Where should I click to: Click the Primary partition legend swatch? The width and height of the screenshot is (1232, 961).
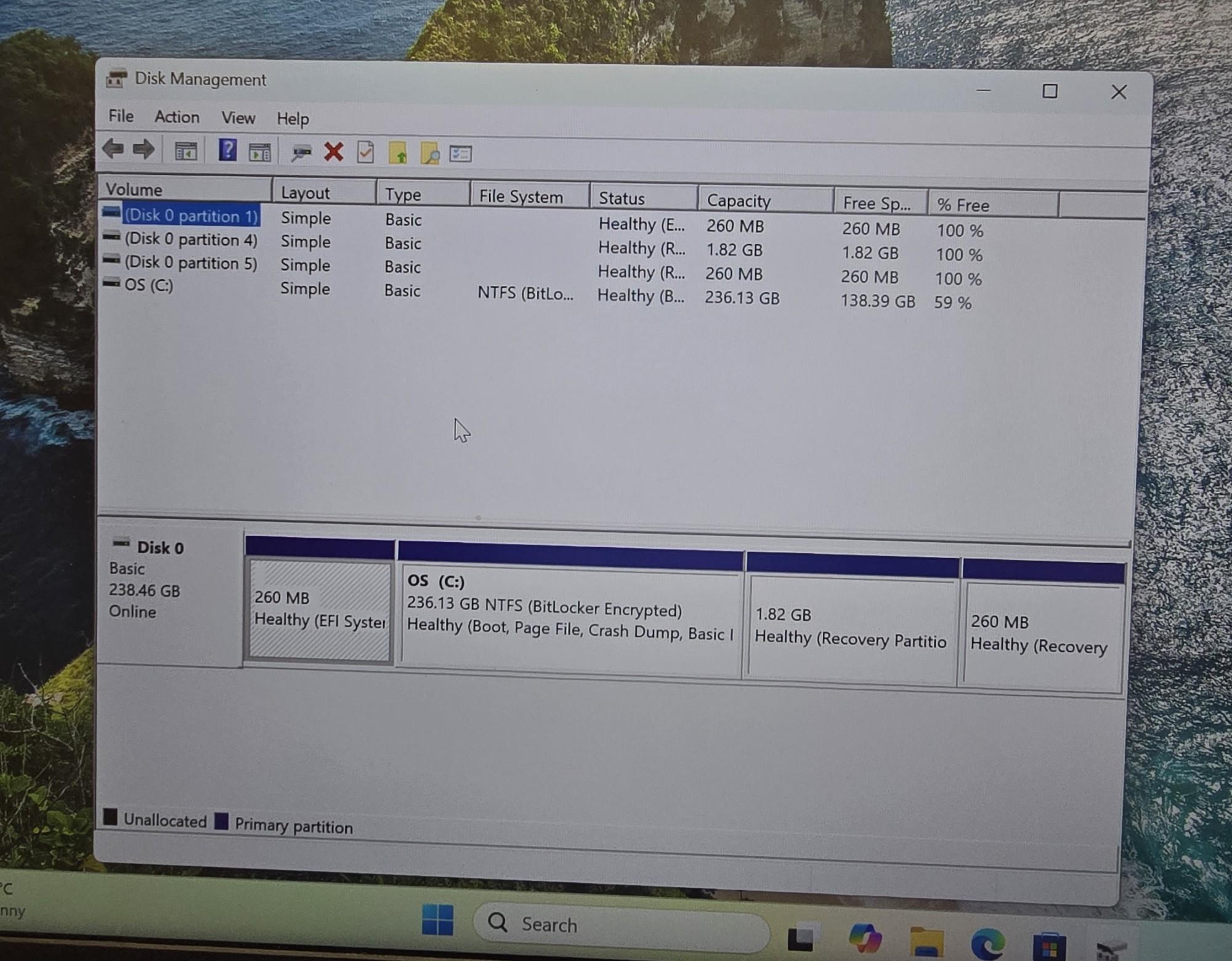(x=222, y=821)
